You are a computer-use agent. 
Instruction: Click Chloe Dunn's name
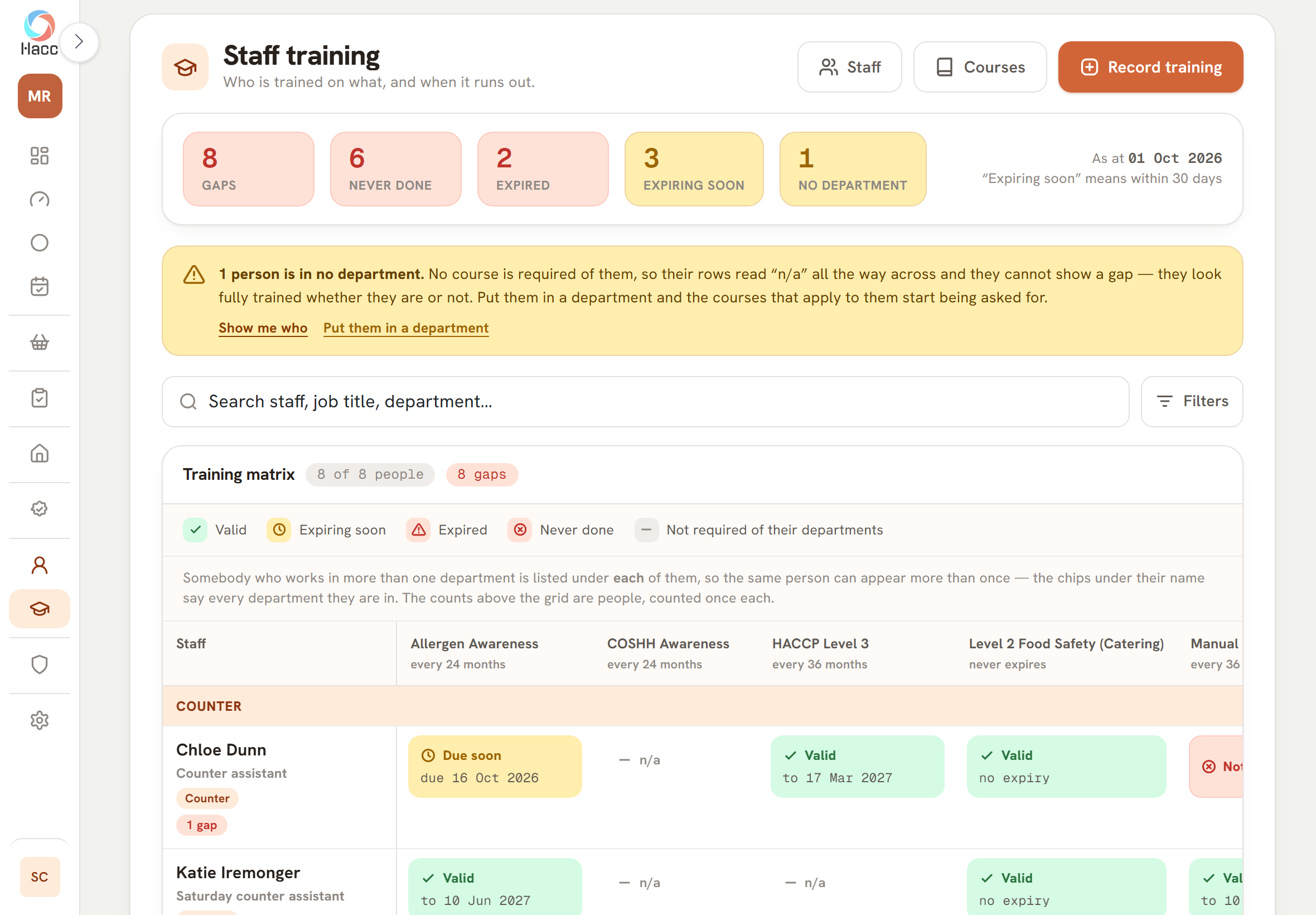[x=221, y=750]
